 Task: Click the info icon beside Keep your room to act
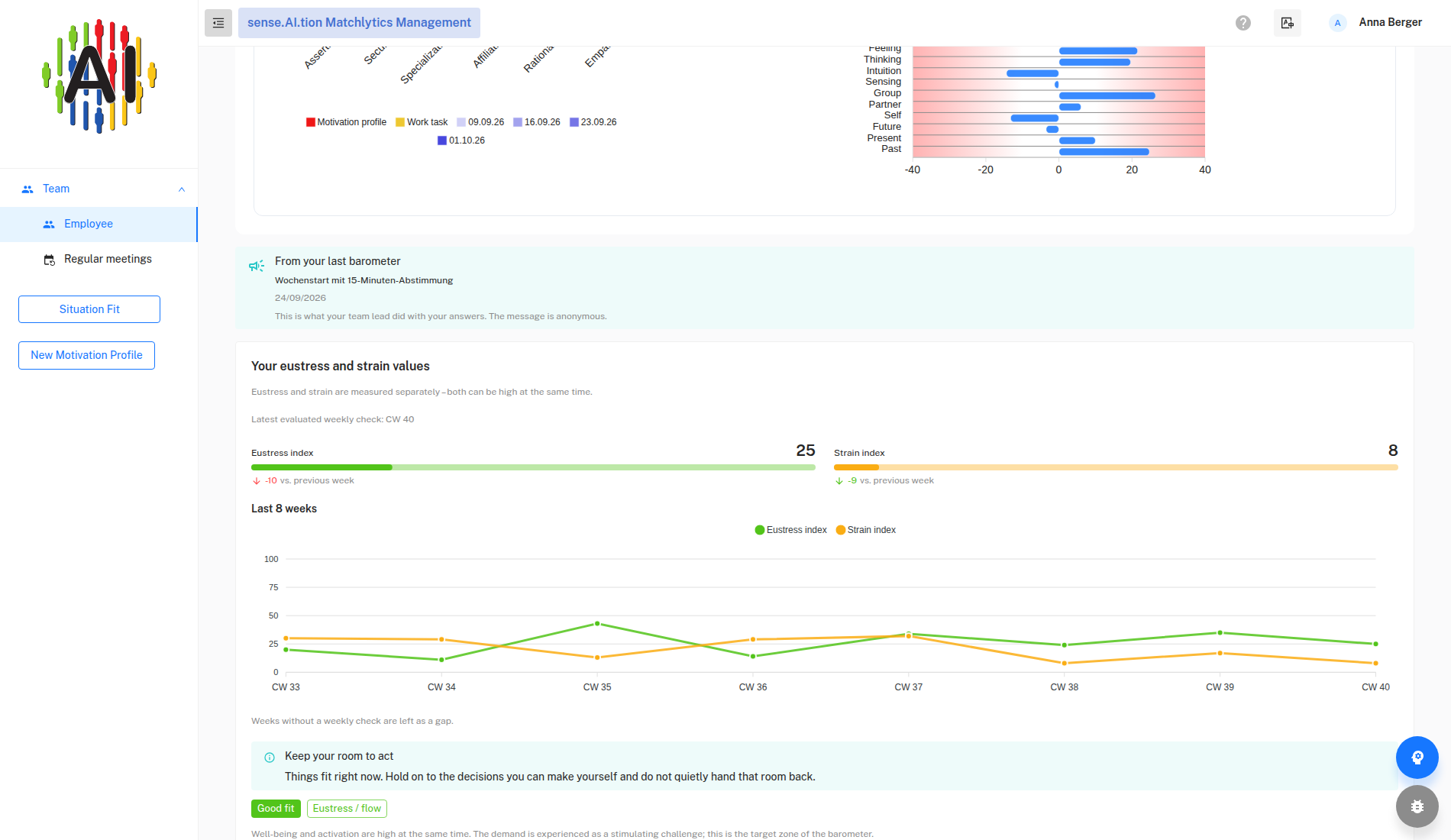270,758
